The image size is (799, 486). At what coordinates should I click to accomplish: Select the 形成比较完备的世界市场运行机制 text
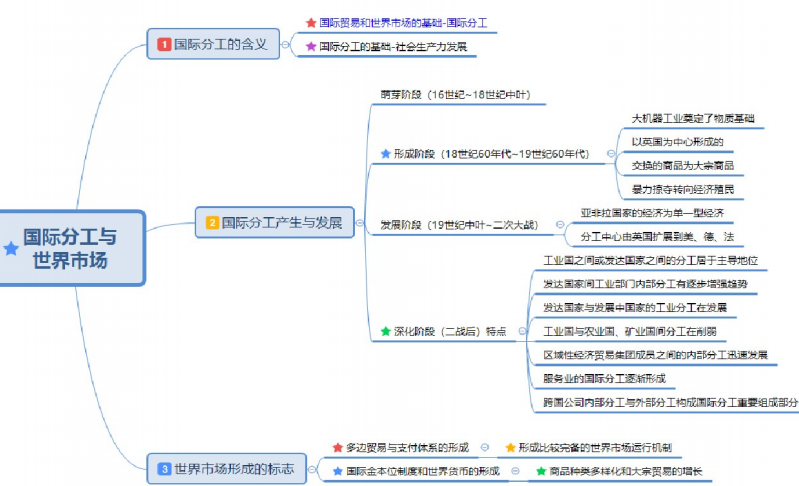pos(595,448)
